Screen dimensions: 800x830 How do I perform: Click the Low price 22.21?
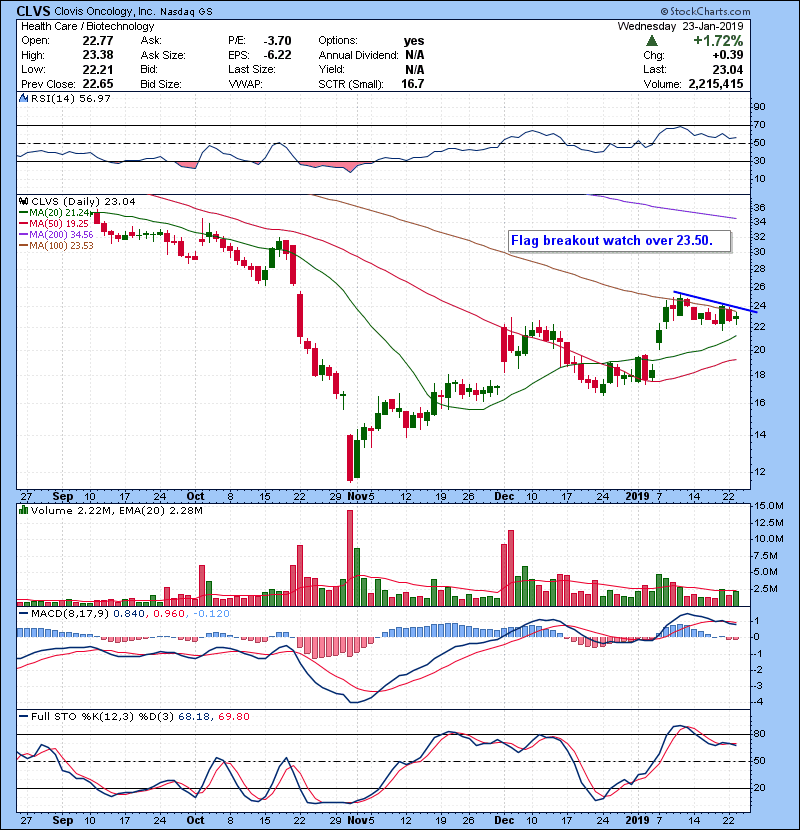click(98, 69)
